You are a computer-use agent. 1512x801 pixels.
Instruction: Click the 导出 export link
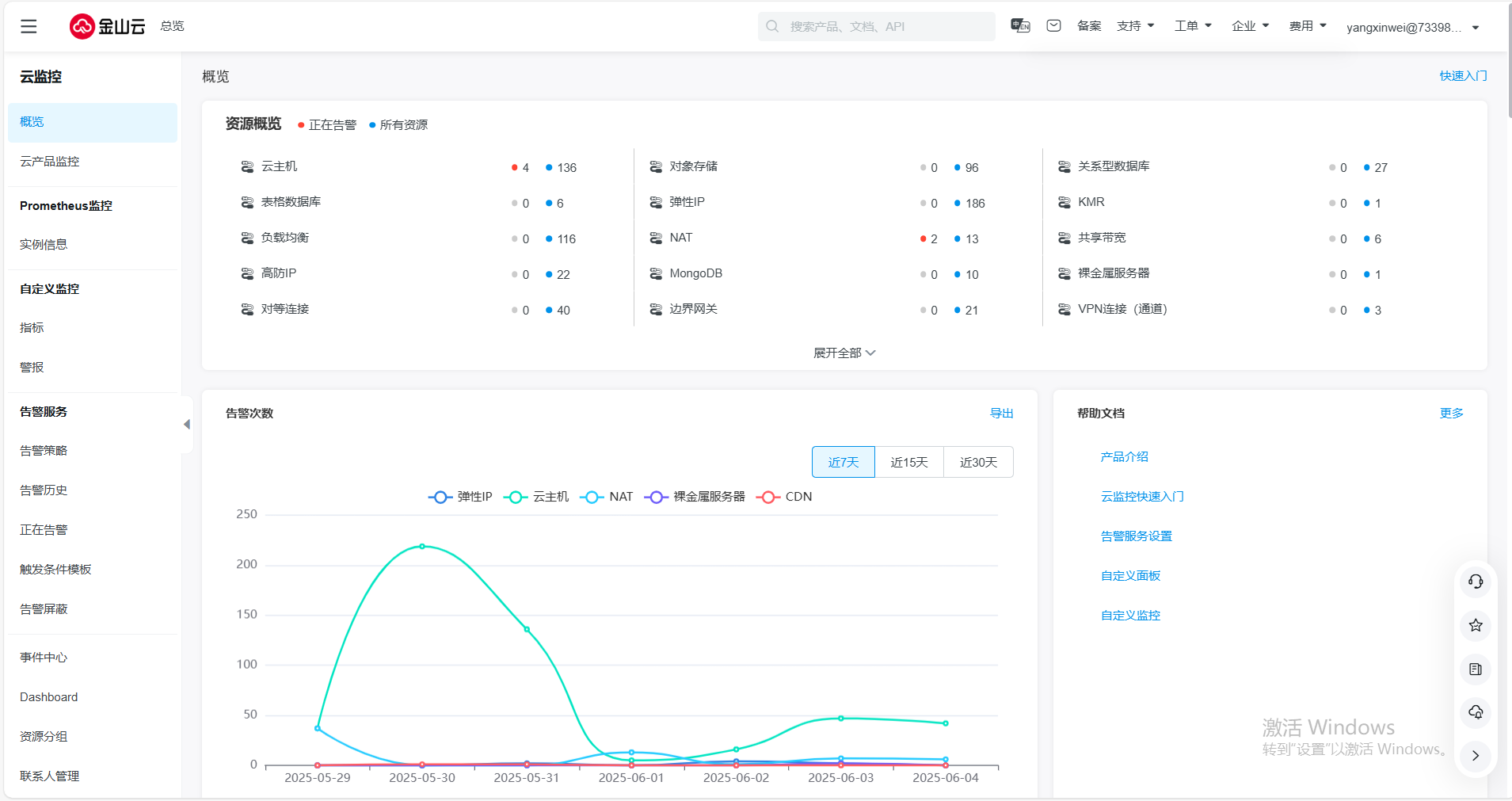tap(1001, 413)
